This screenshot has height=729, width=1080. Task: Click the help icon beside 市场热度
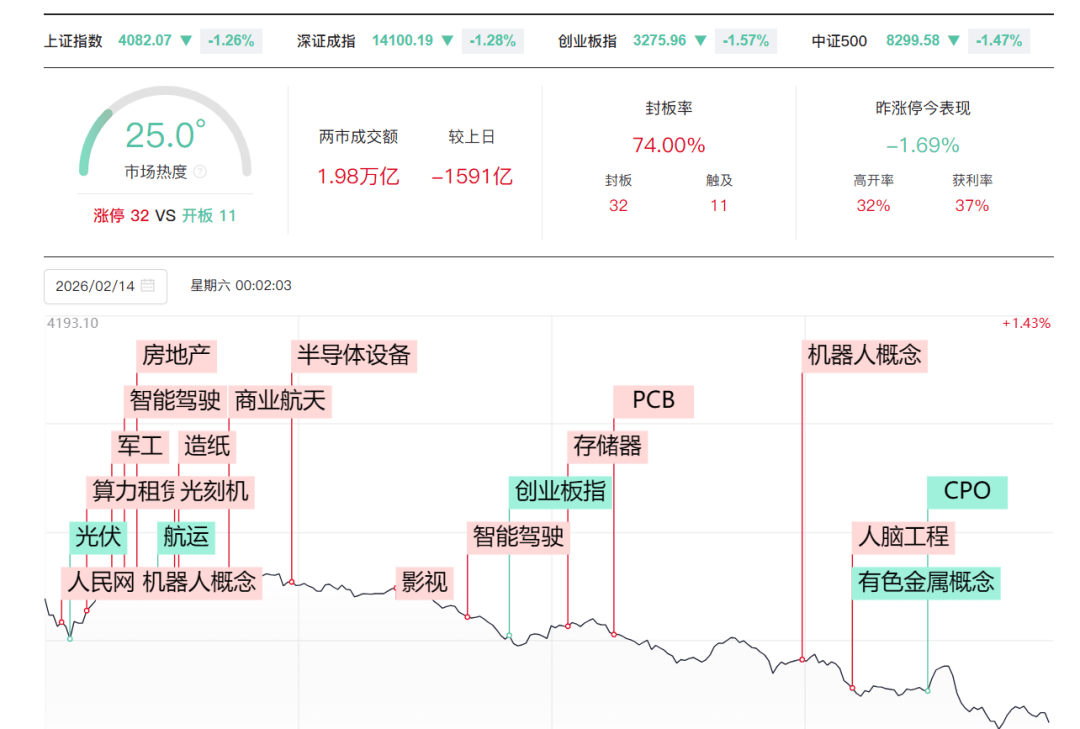200,172
